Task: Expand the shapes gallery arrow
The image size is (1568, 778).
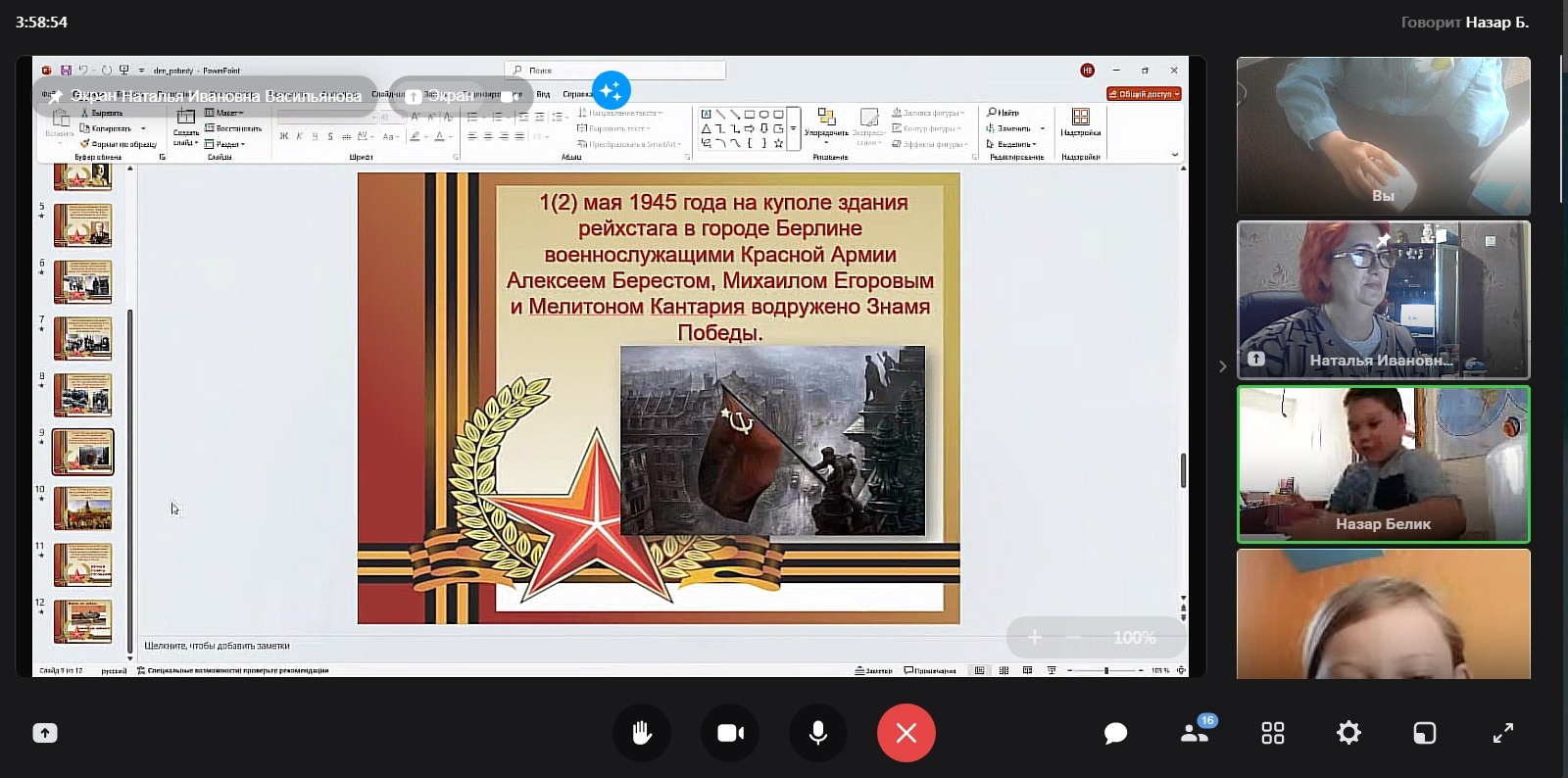Action: tap(794, 128)
